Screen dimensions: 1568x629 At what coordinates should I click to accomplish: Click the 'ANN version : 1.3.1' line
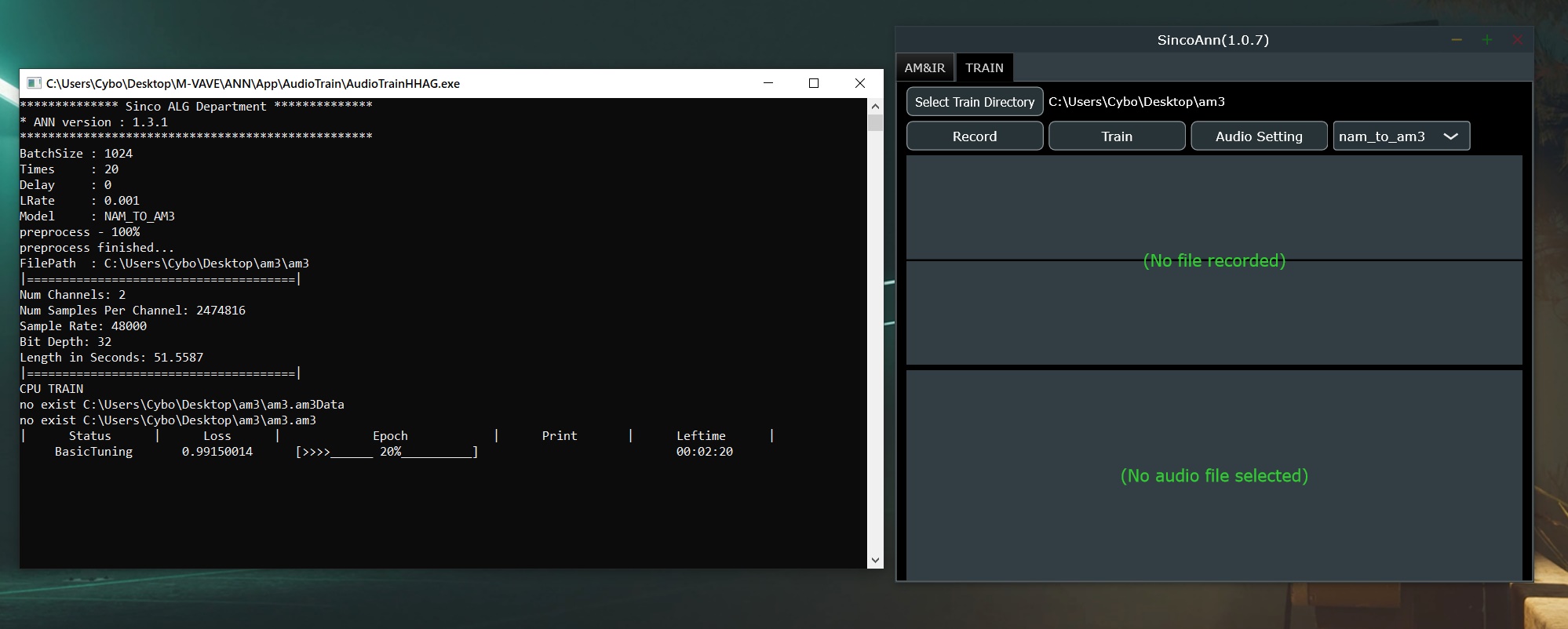coord(94,122)
